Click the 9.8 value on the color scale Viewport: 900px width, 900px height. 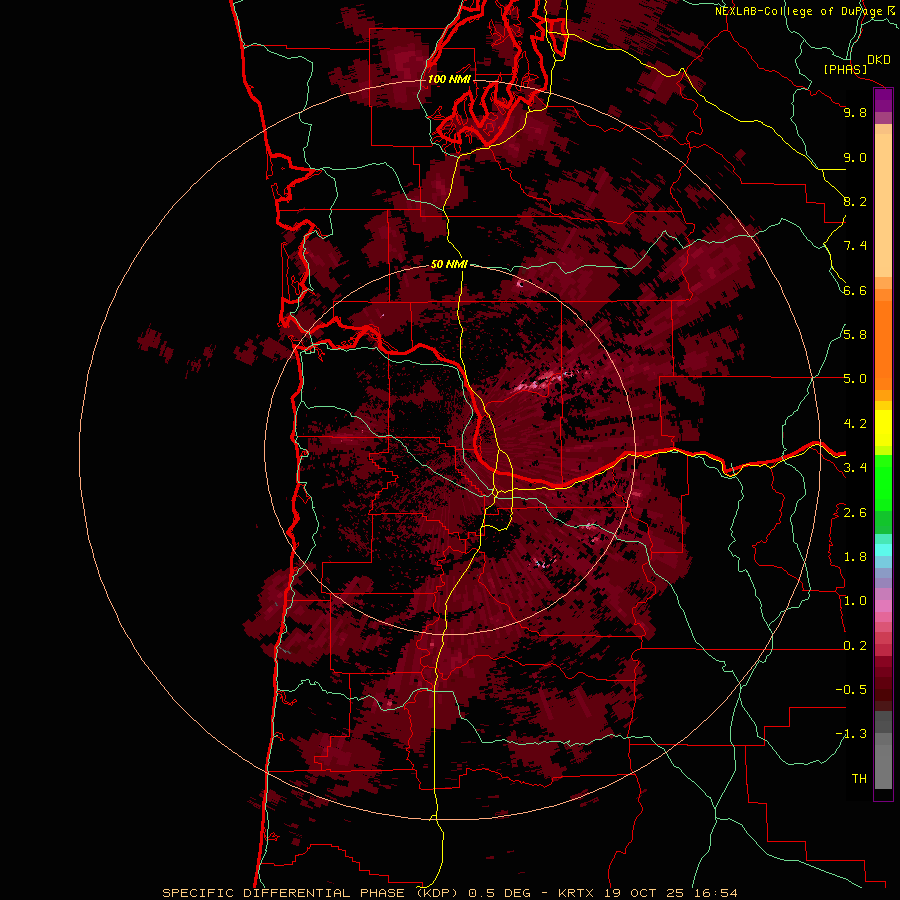tap(855, 112)
